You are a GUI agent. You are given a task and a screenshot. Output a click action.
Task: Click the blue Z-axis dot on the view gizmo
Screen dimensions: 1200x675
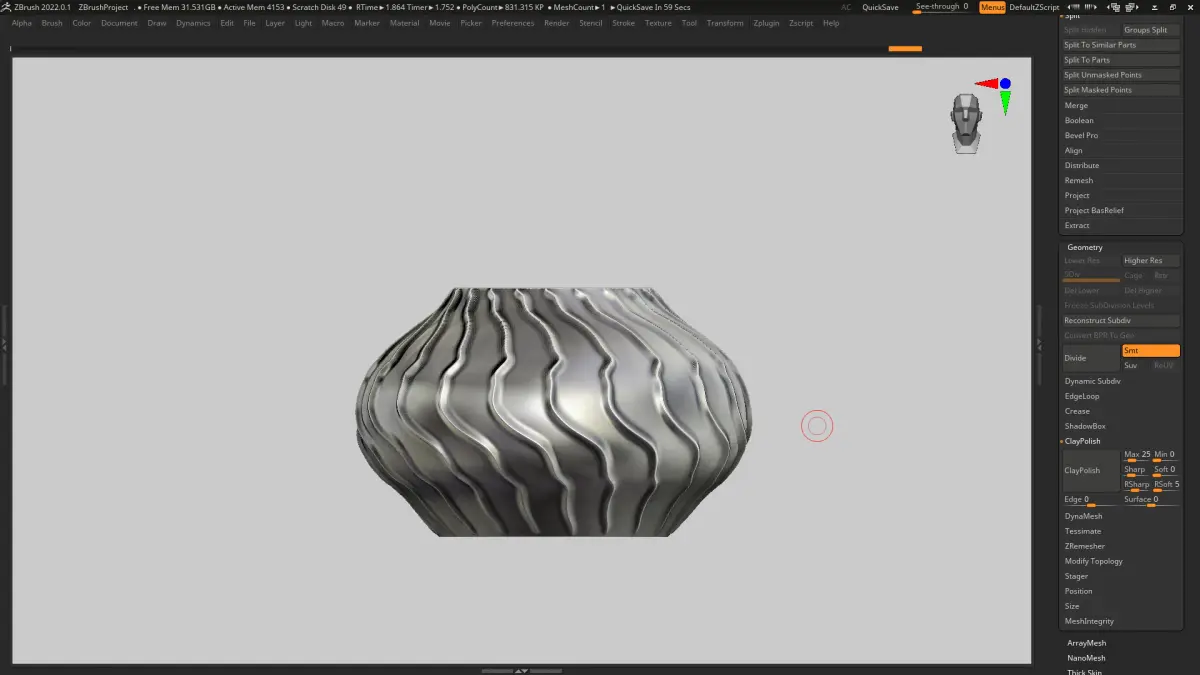pyautogui.click(x=1005, y=83)
